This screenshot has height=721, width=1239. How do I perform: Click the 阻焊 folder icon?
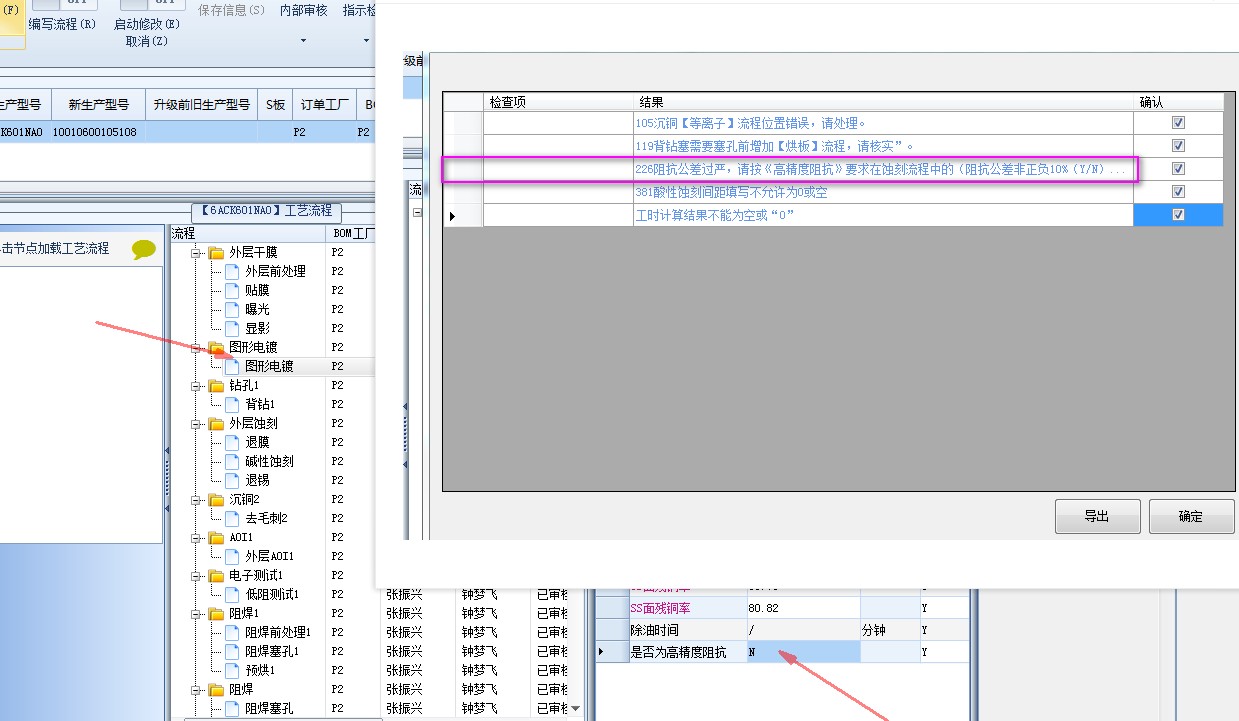[217, 690]
